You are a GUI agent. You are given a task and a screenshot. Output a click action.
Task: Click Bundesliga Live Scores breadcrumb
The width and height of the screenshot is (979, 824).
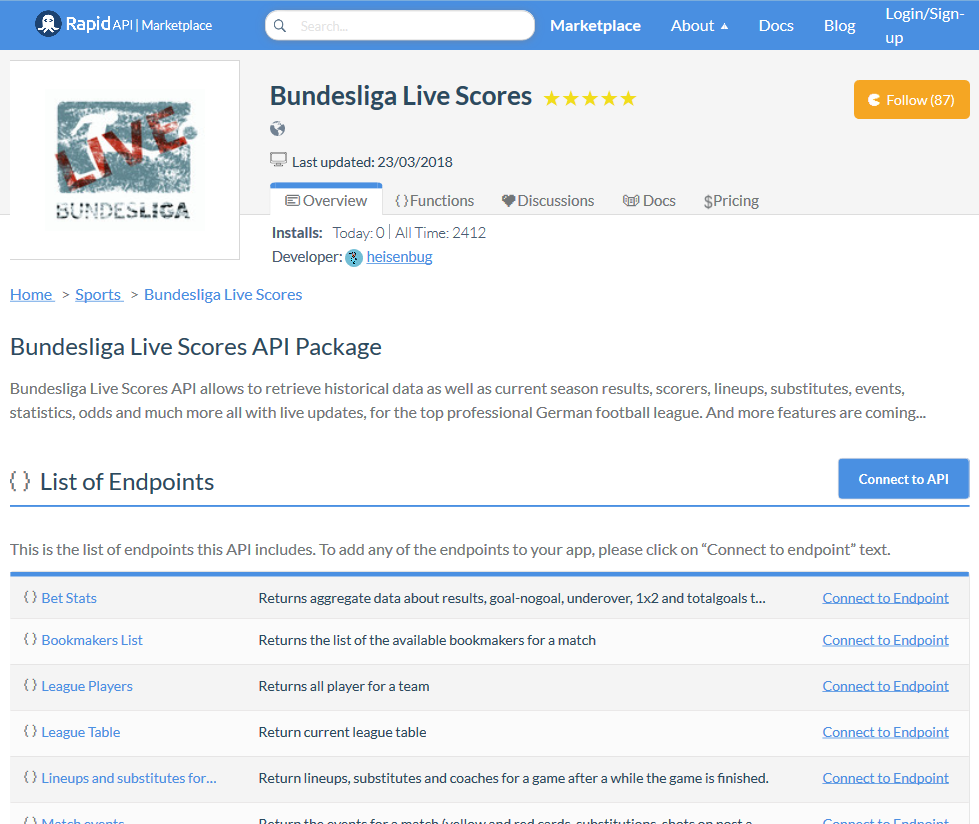pos(223,294)
